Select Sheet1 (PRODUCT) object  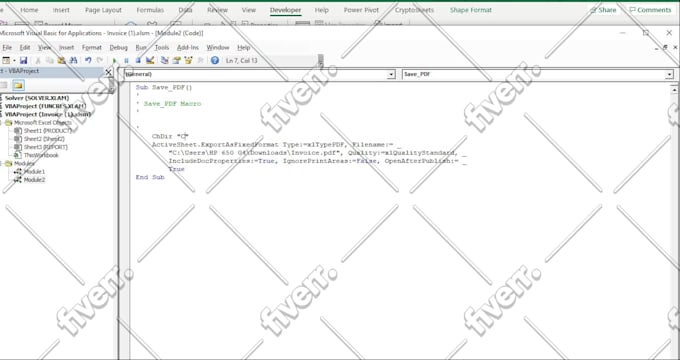point(47,131)
